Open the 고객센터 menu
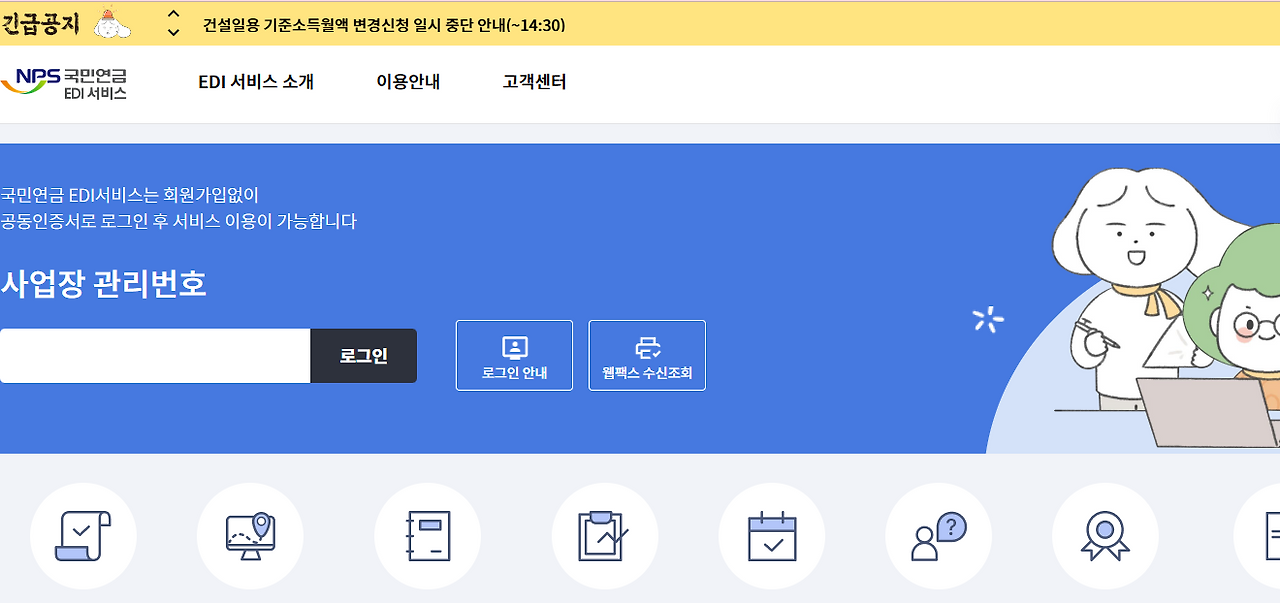Screen dimensions: 1280x603 pyautogui.click(x=532, y=83)
